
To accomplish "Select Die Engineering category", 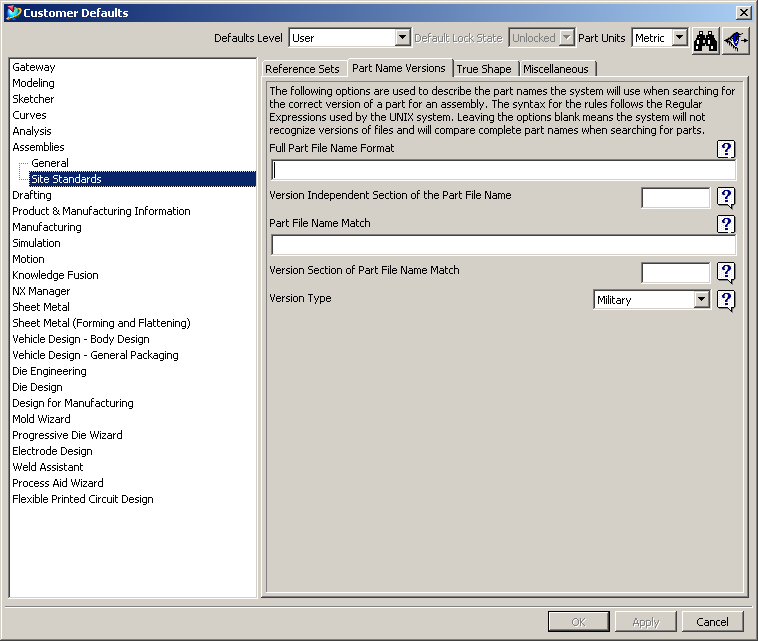I will coord(49,371).
